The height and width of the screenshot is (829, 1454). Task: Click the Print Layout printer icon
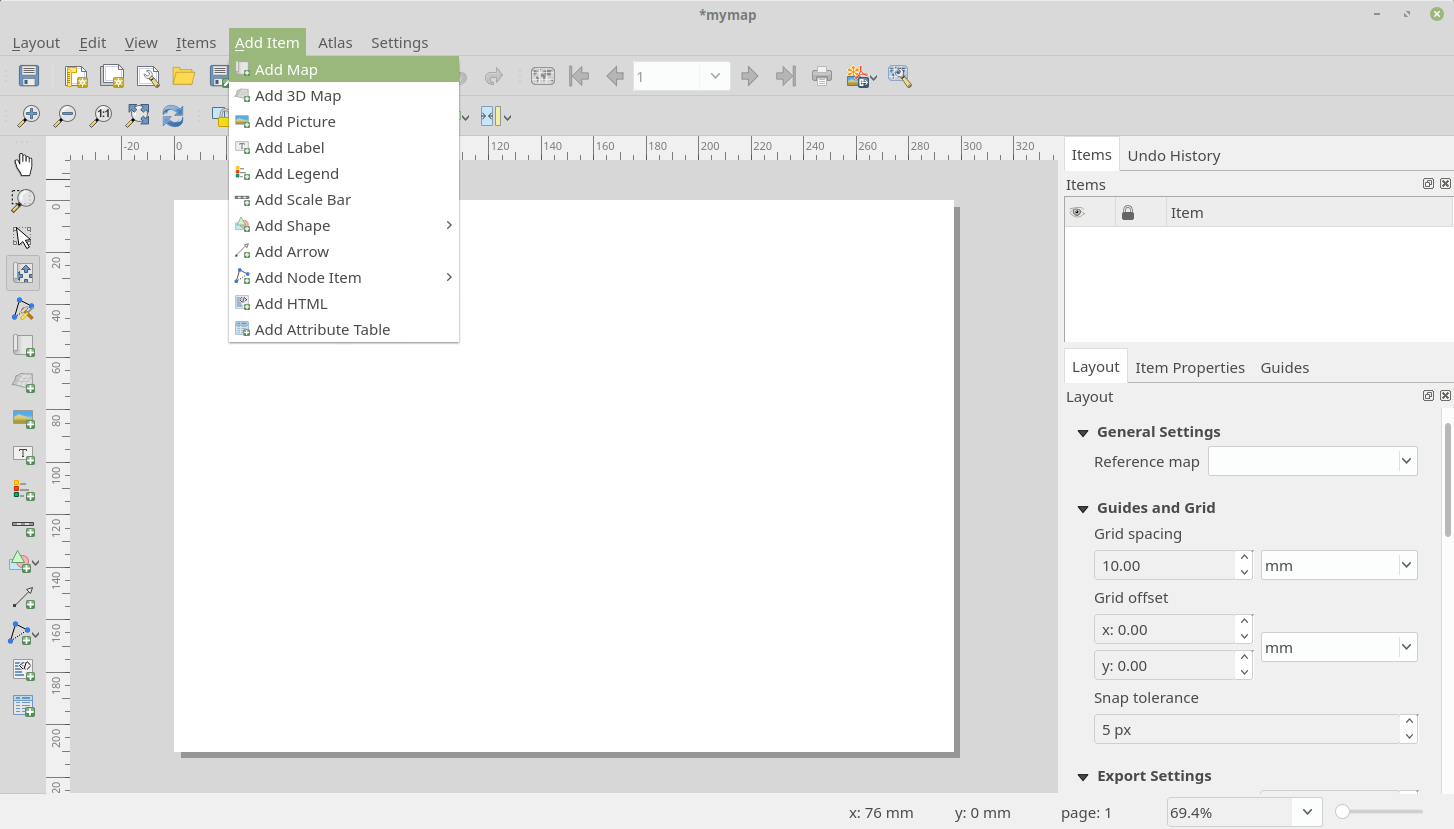pyautogui.click(x=822, y=76)
